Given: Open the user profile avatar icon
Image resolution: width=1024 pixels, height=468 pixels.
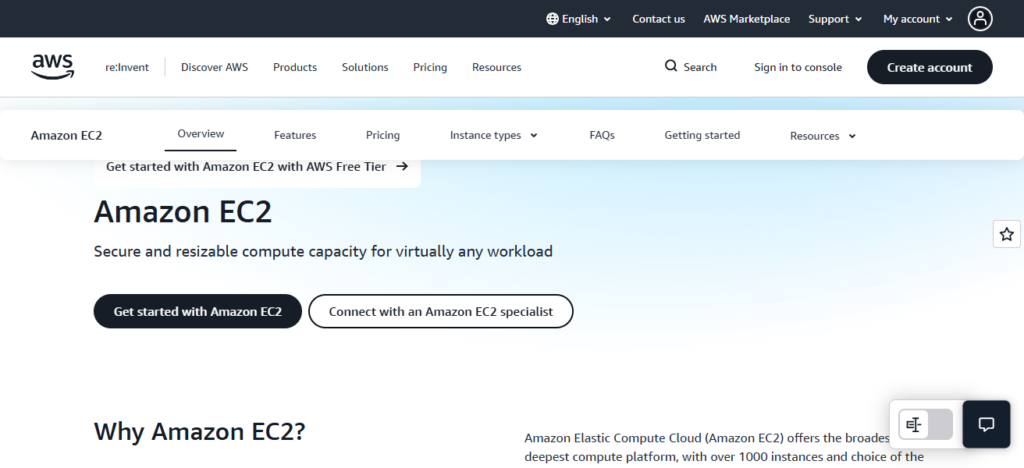Looking at the screenshot, I should point(980,19).
